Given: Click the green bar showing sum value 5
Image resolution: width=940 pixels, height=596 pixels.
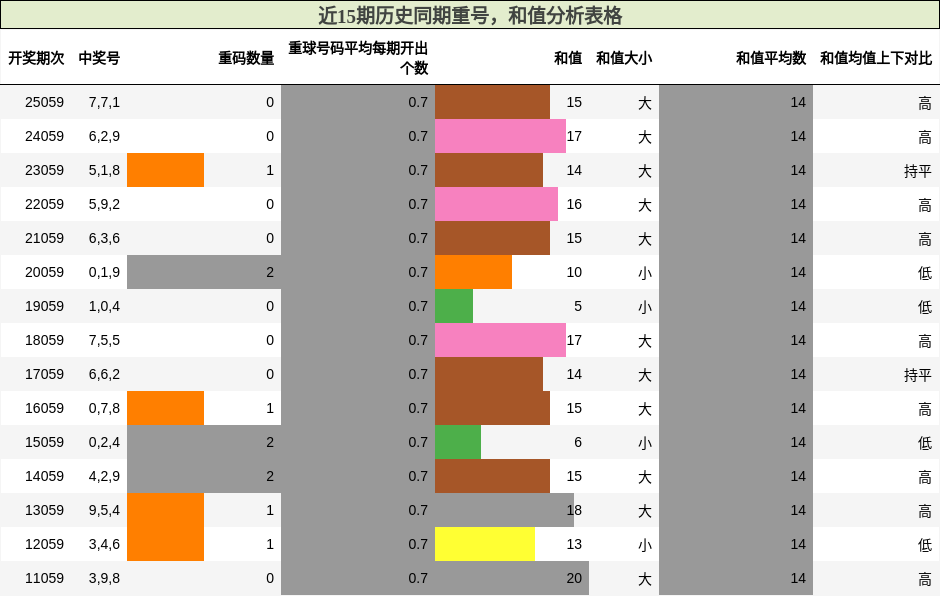Looking at the screenshot, I should [455, 306].
